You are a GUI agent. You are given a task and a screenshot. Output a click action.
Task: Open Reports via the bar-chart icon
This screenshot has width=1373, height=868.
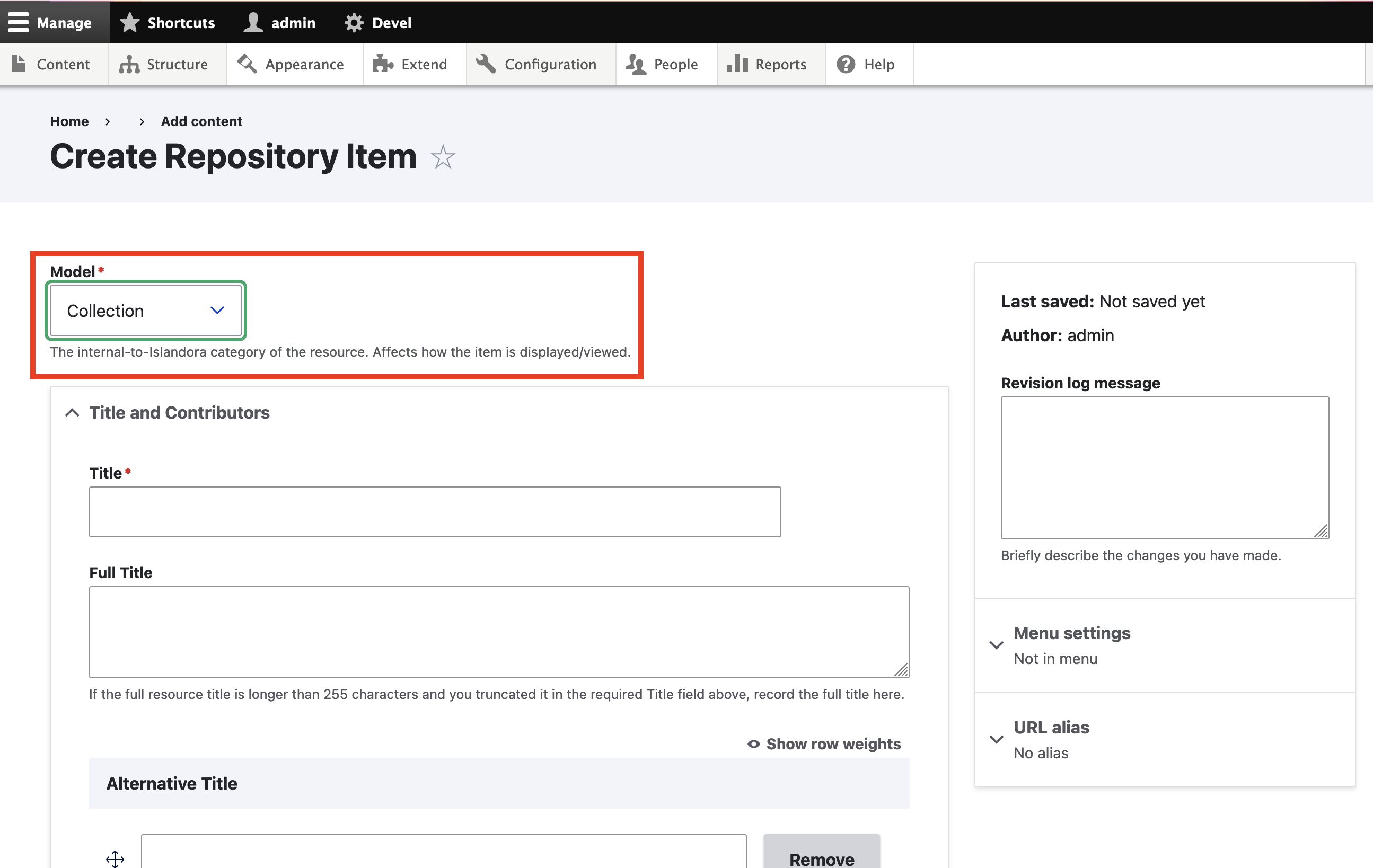(x=736, y=64)
